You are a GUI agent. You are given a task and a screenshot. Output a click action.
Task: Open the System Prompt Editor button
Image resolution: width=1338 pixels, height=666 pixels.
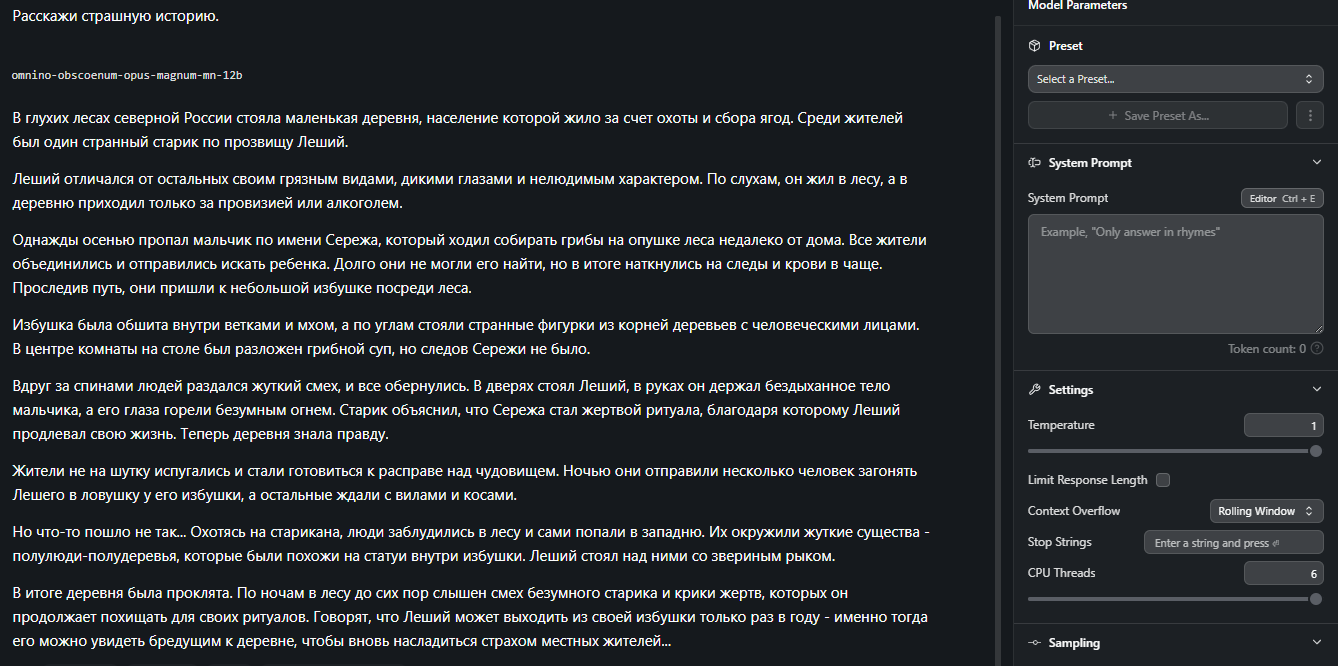tap(1282, 198)
